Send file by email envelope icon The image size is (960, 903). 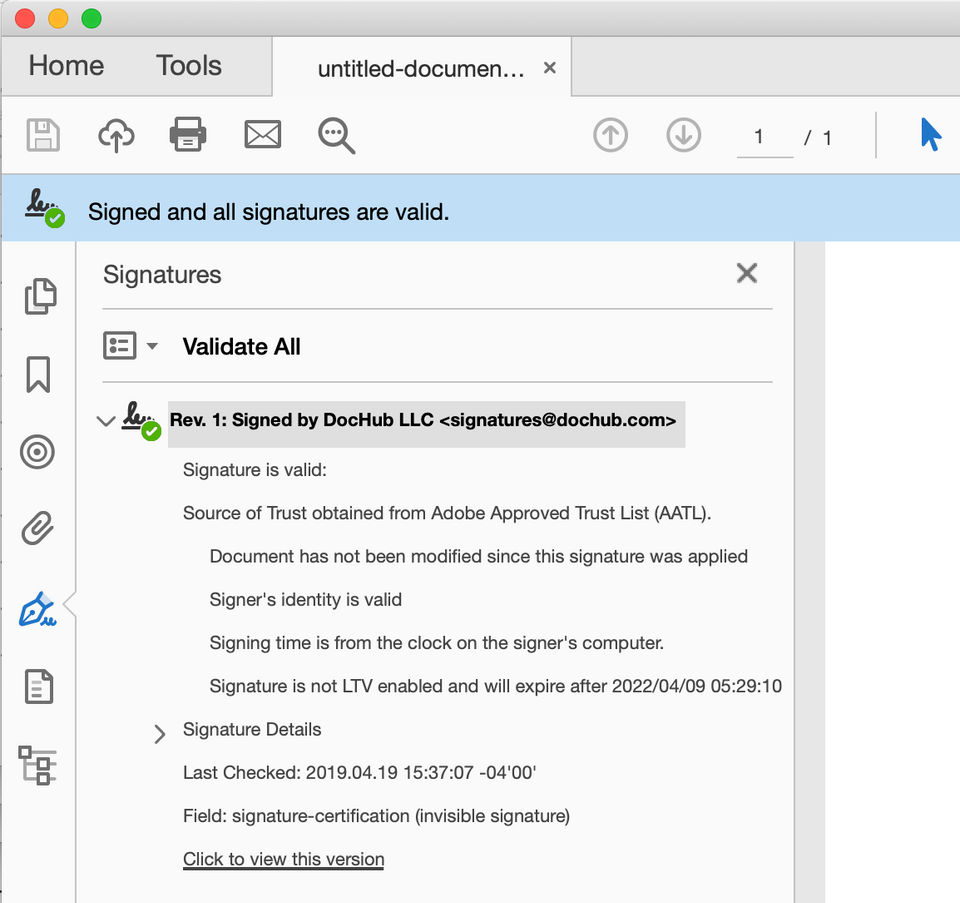tap(262, 135)
